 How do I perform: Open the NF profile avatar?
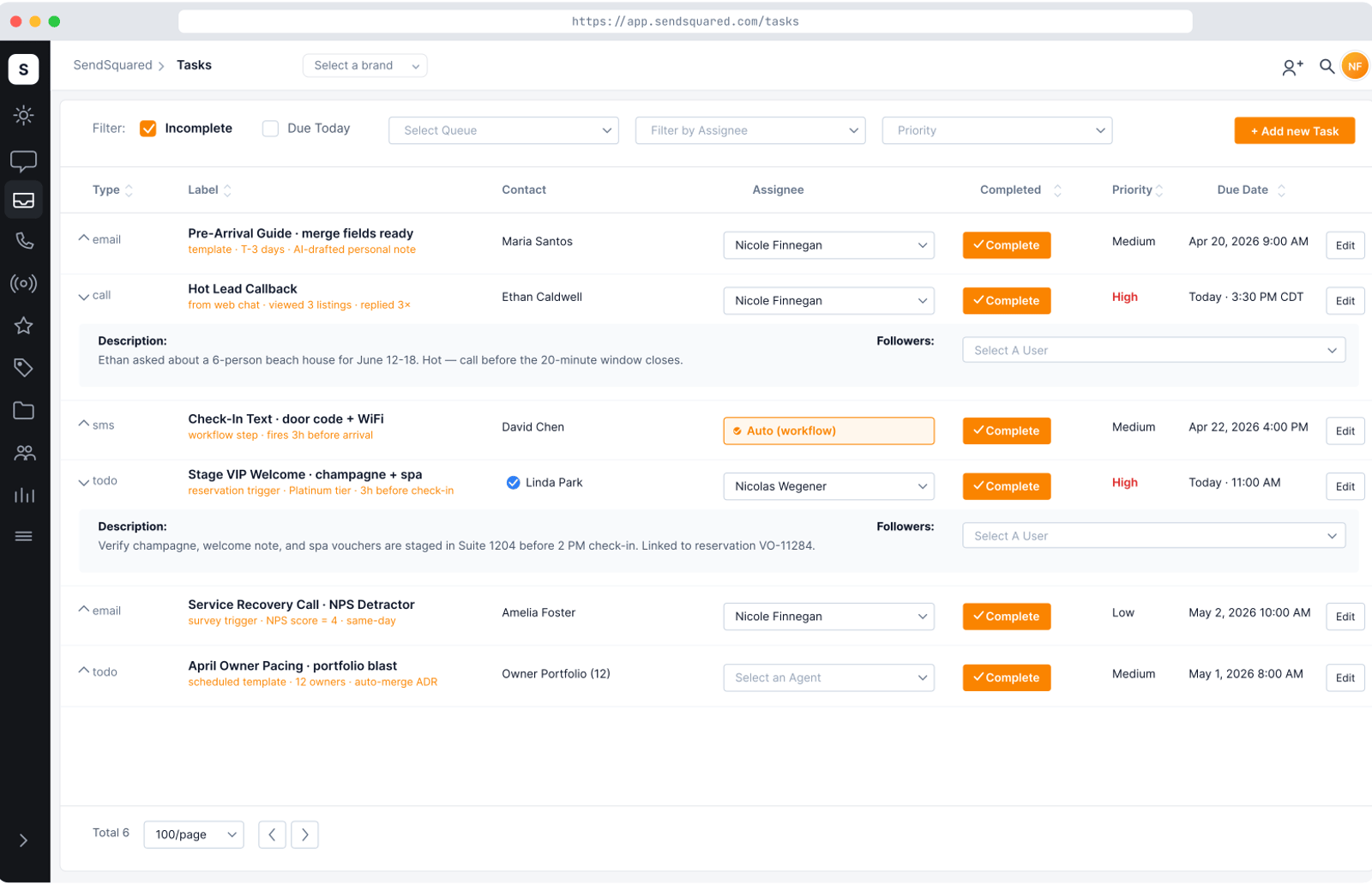point(1355,66)
